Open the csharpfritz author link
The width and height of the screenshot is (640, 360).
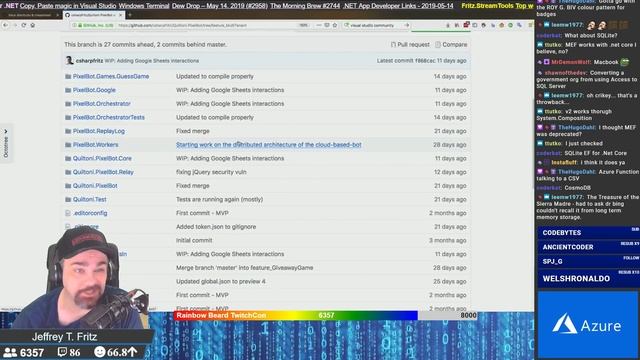[89, 61]
